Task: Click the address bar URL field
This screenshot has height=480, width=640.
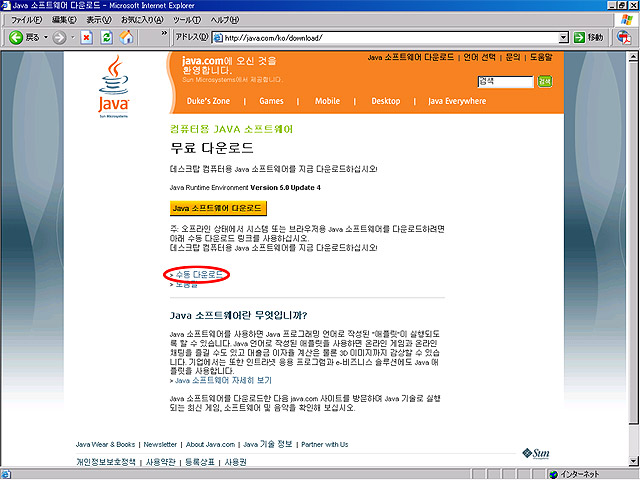Action: pos(390,38)
